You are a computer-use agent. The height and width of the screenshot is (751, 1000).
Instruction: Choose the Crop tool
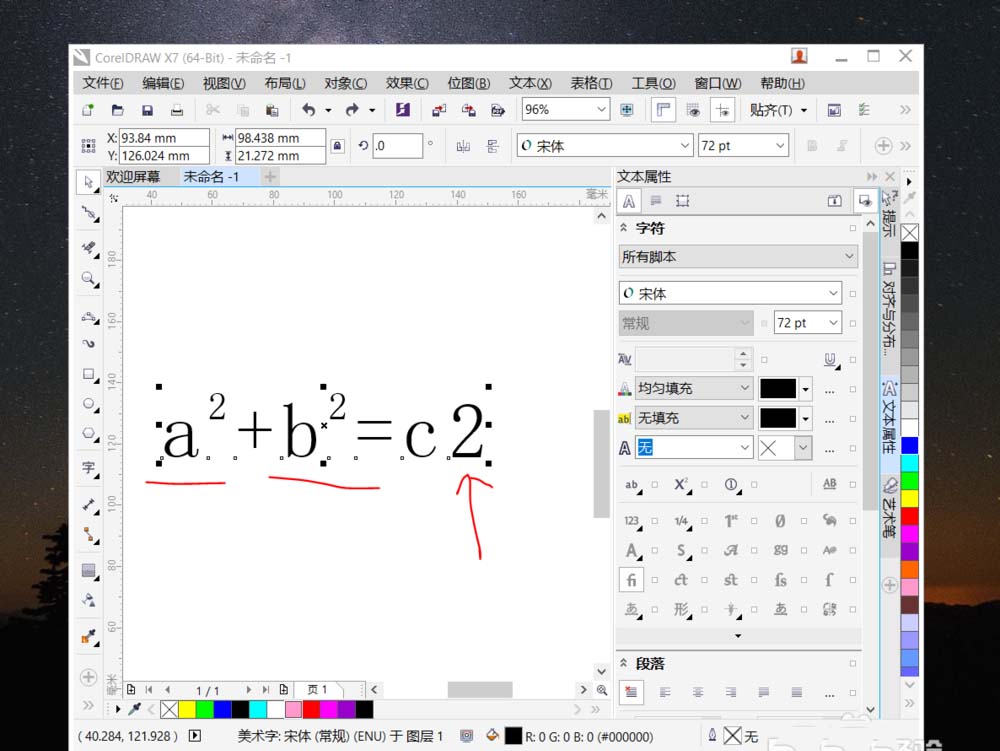point(89,247)
